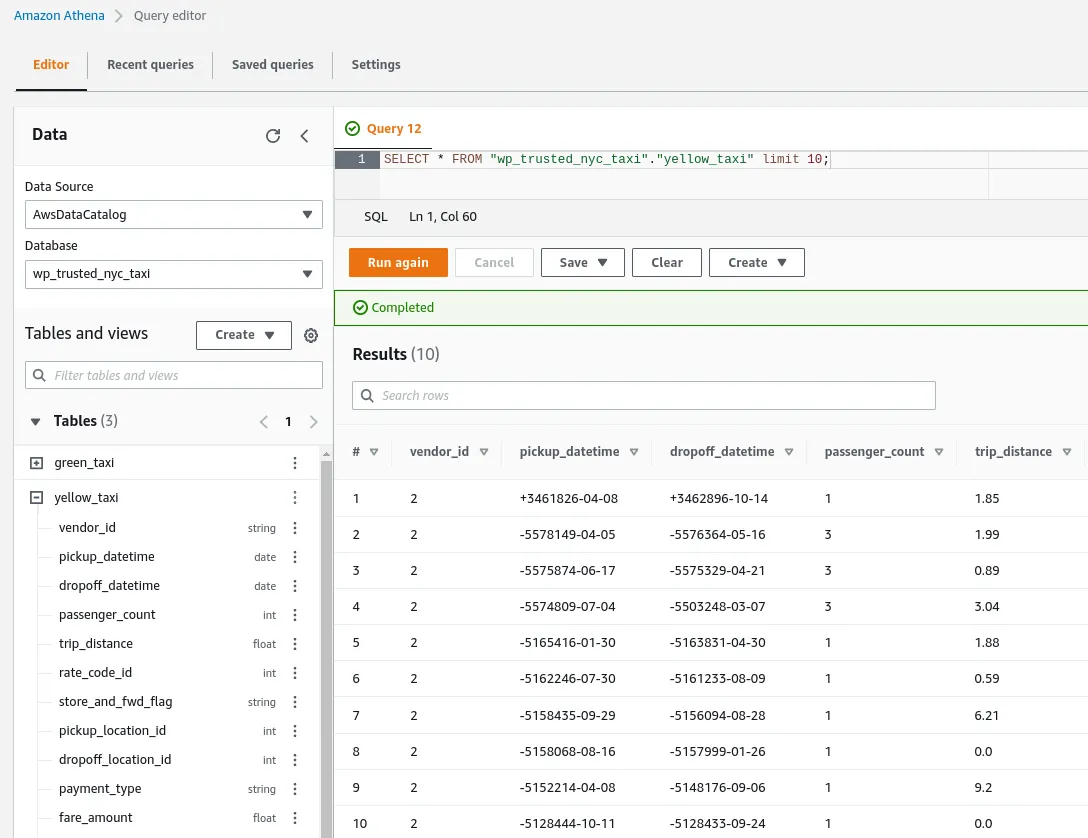Image resolution: width=1088 pixels, height=838 pixels.
Task: Open the Data Source AwsDataCatalog dropdown
Action: coord(173,214)
